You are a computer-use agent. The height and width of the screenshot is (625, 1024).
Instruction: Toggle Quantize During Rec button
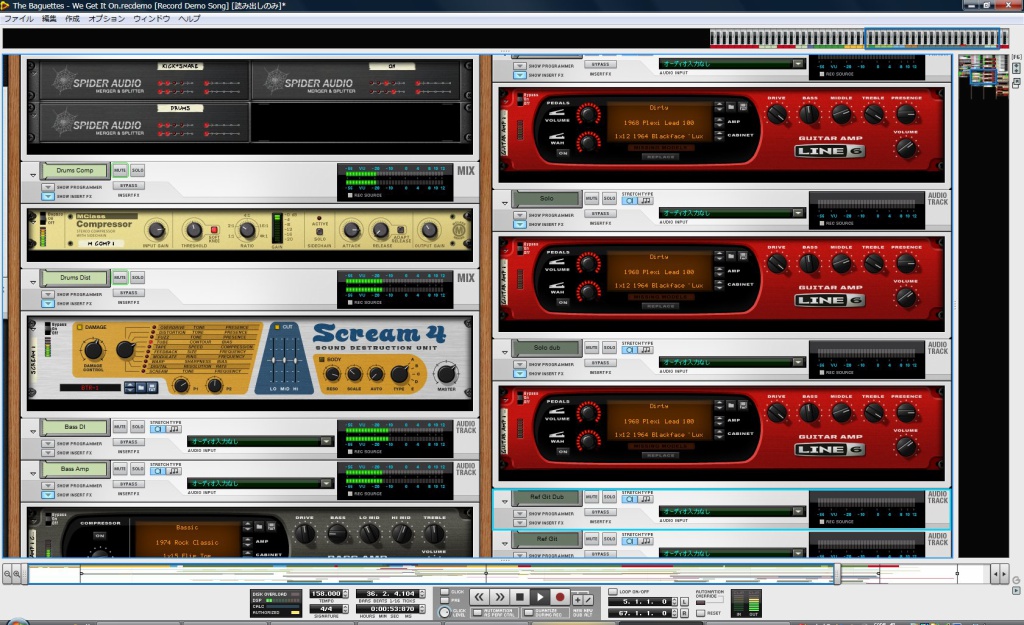point(530,613)
